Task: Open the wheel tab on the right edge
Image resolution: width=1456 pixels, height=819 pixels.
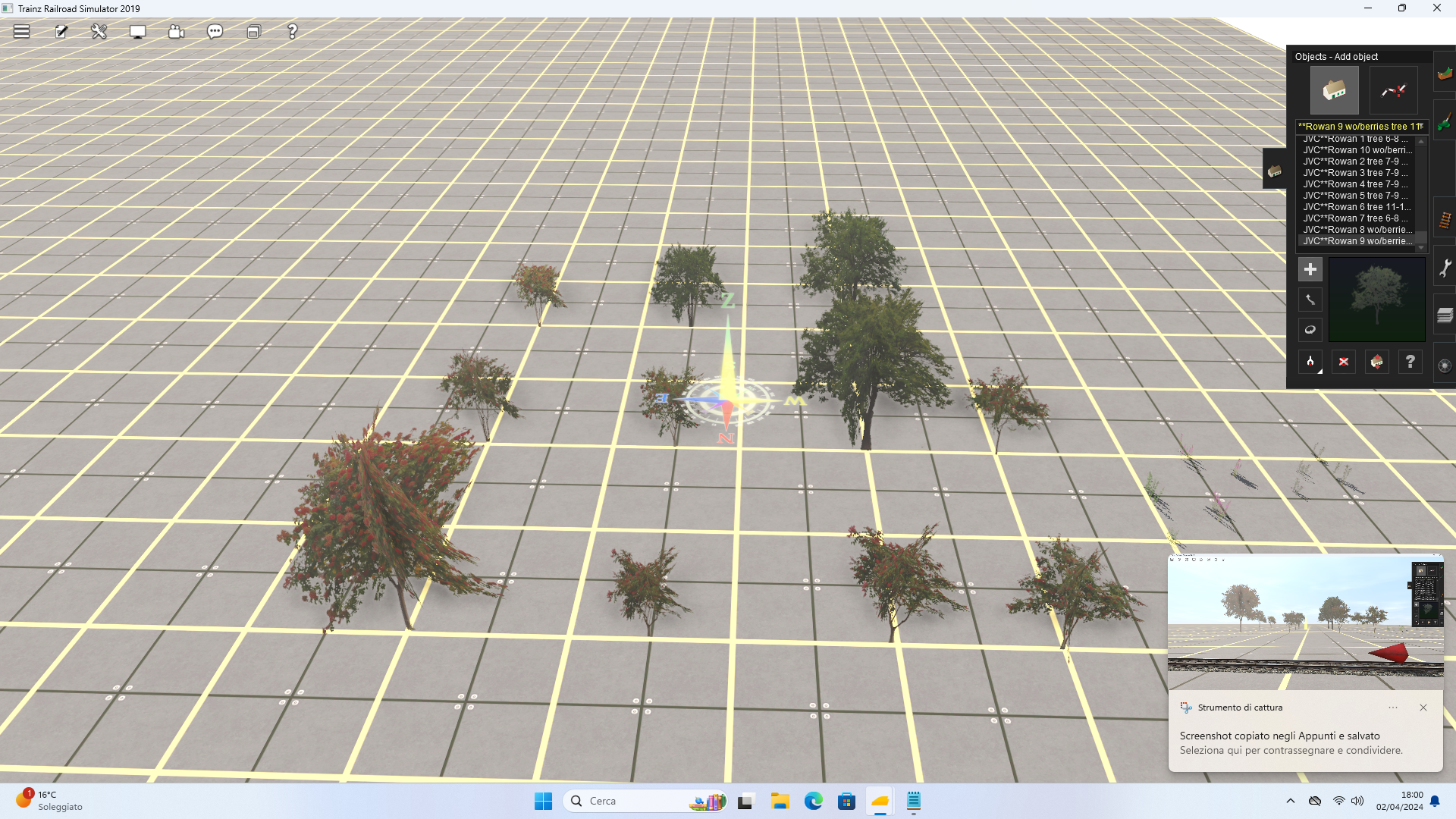Action: coord(1445,365)
